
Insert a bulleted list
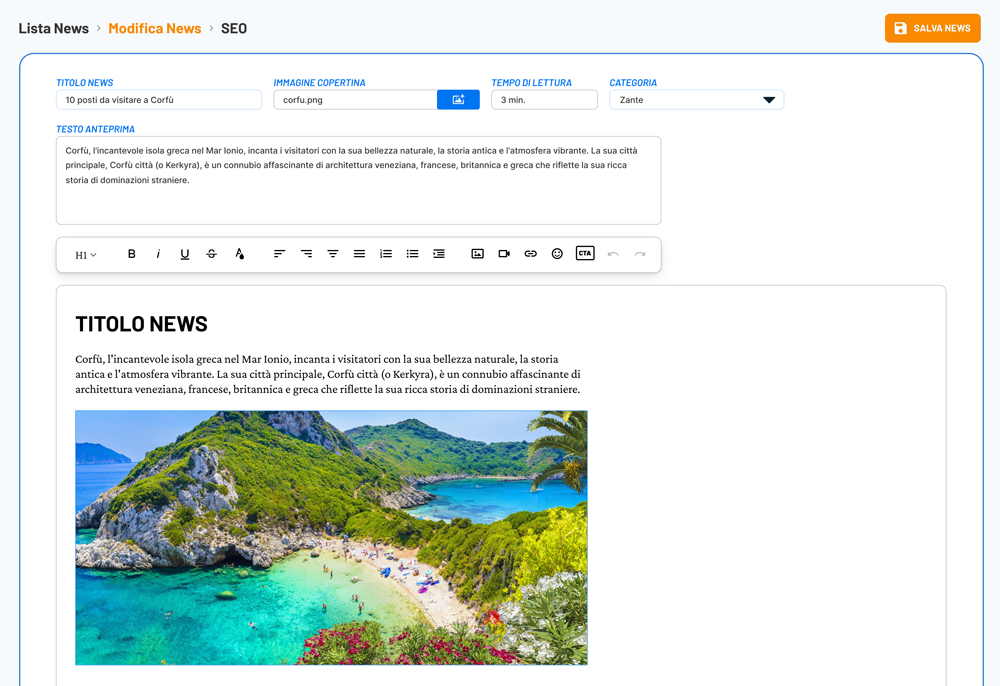pos(412,254)
